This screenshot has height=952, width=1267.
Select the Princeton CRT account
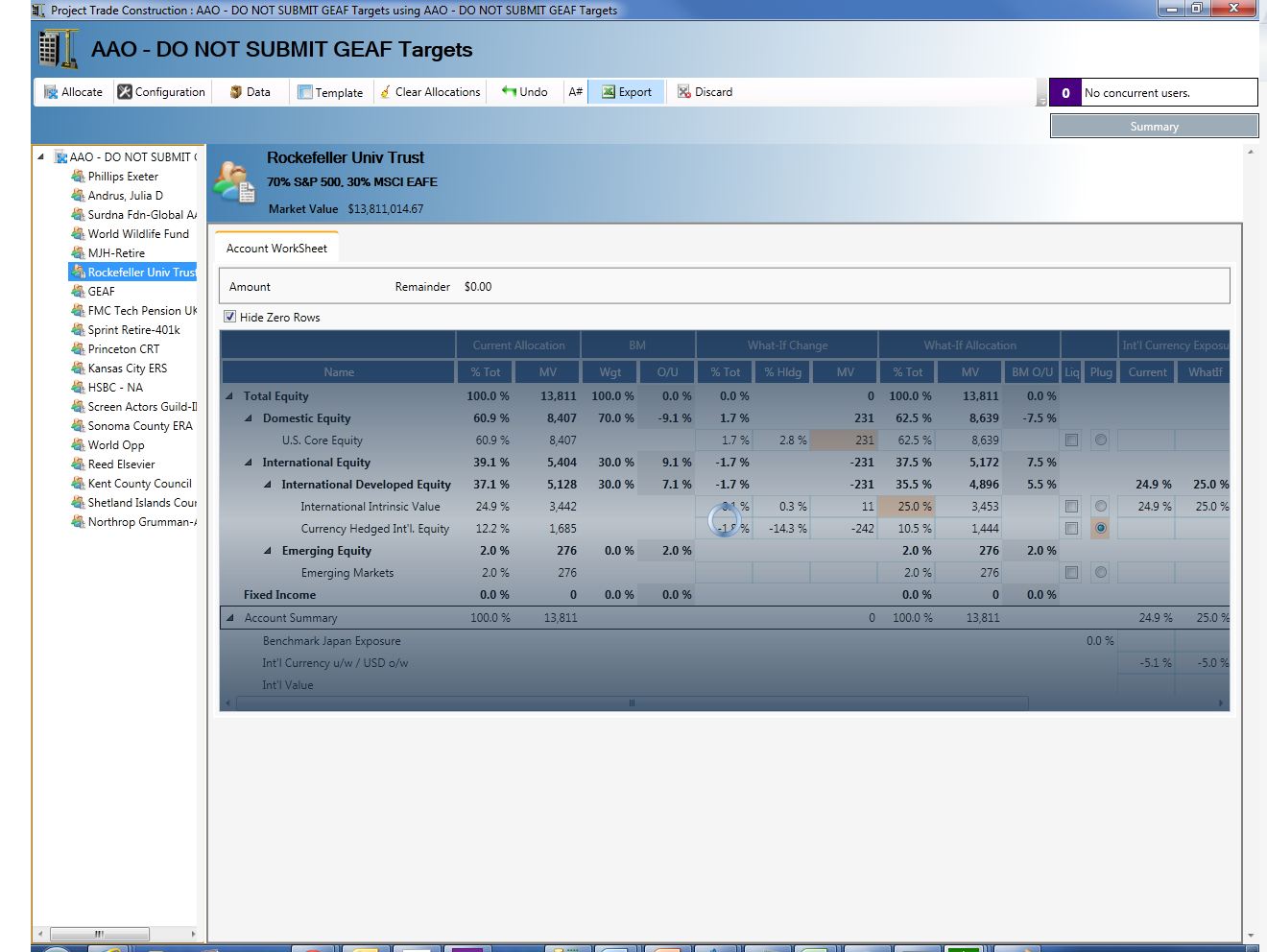click(124, 349)
